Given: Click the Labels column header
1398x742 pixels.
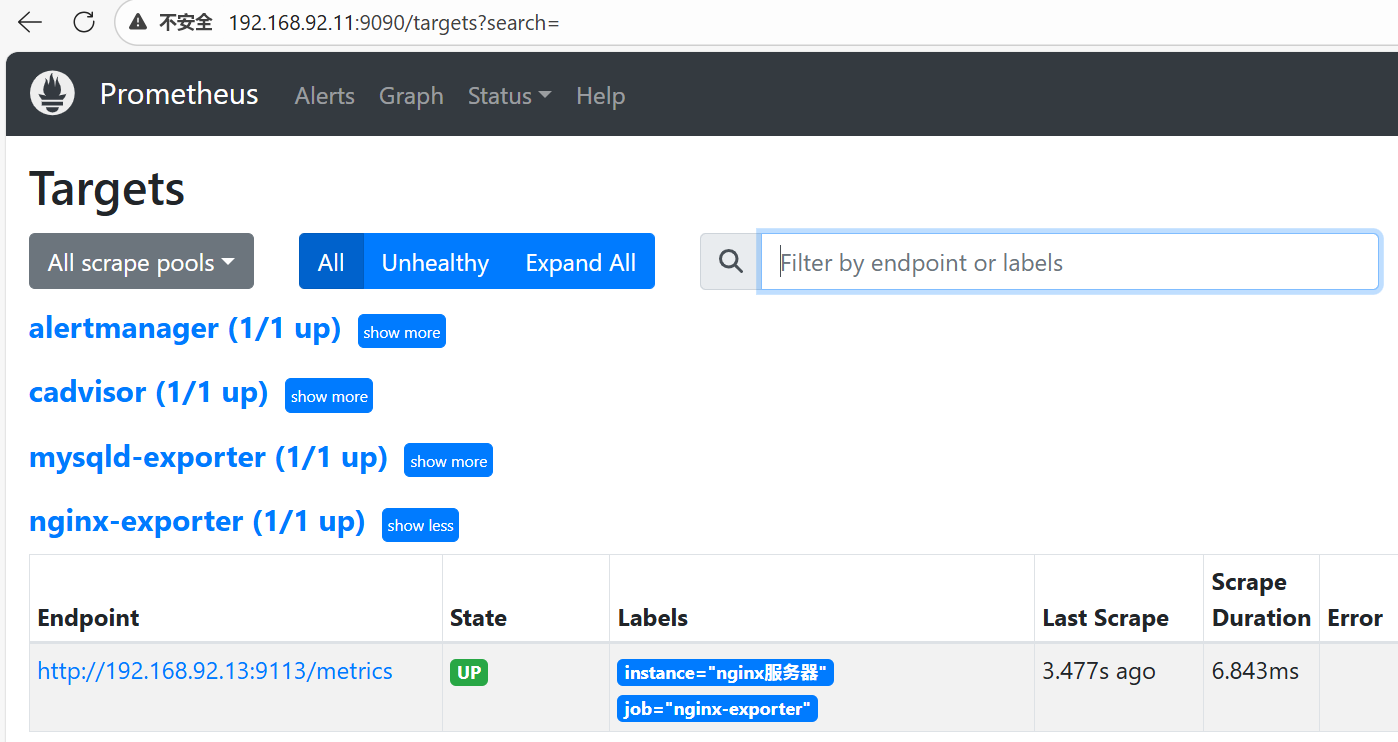Looking at the screenshot, I should 652,618.
